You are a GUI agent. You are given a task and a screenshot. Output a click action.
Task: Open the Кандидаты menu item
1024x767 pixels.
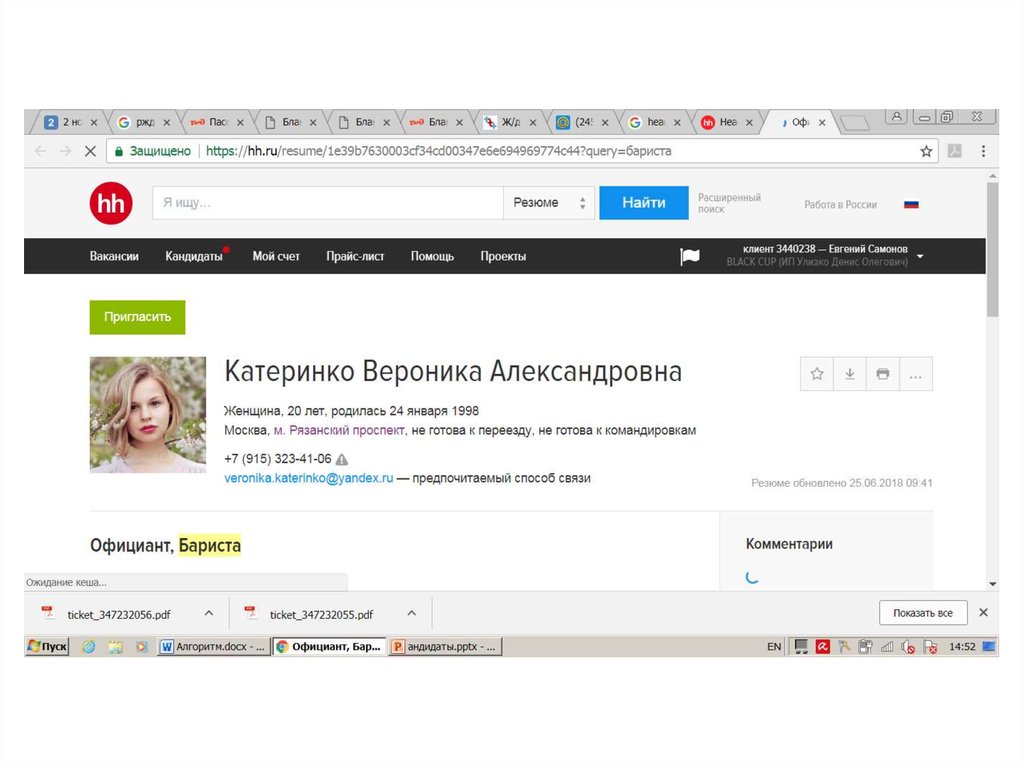(x=194, y=256)
